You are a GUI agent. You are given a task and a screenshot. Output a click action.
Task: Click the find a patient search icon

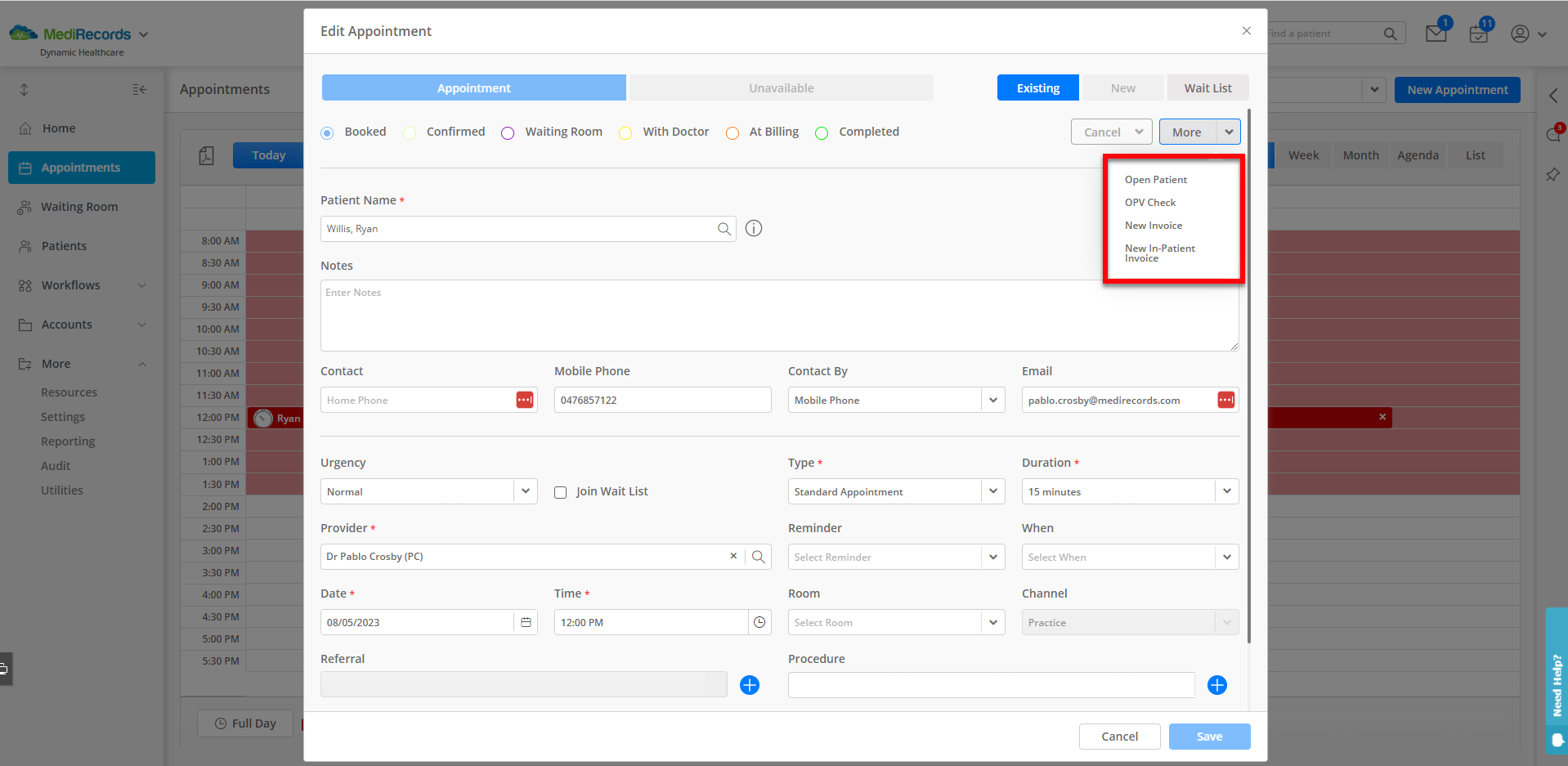click(1390, 34)
